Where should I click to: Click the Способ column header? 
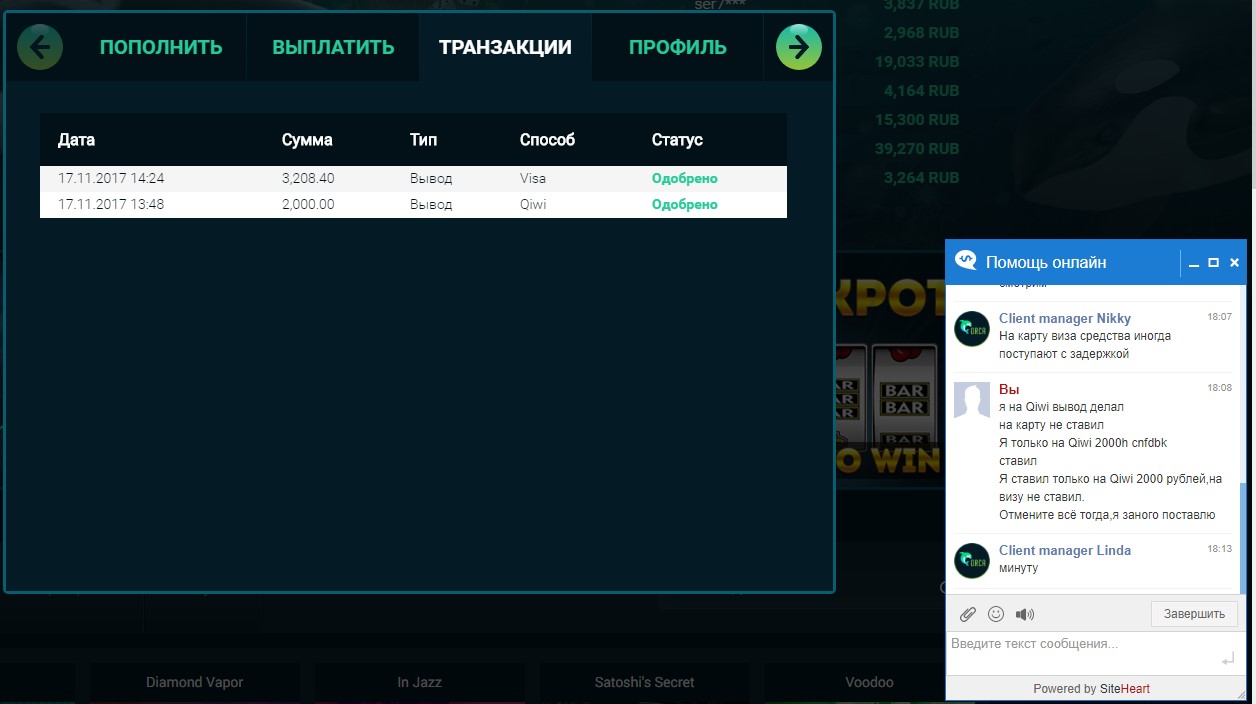tap(547, 140)
